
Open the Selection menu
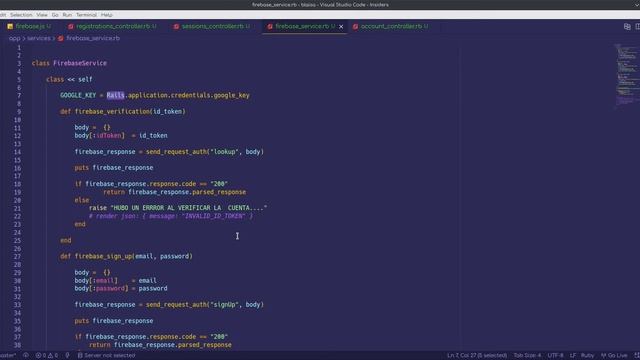click(x=21, y=15)
